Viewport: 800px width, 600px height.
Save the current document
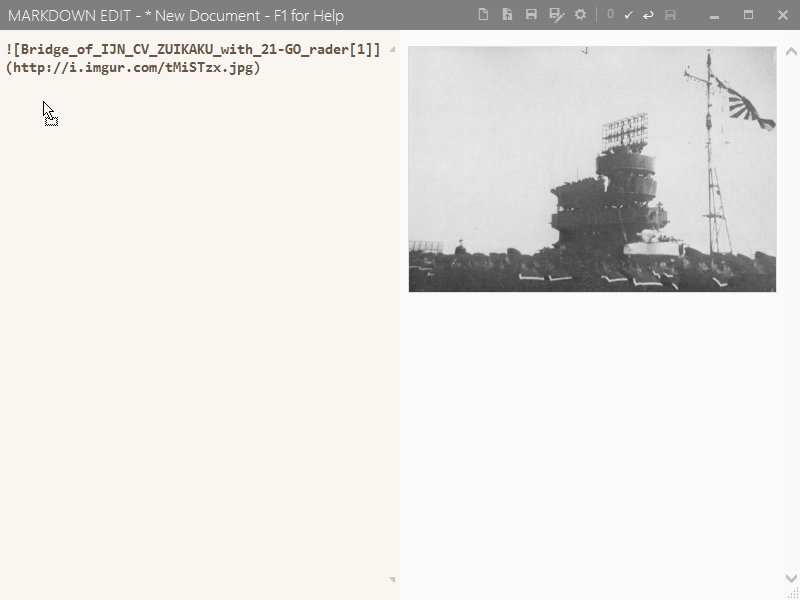[531, 15]
